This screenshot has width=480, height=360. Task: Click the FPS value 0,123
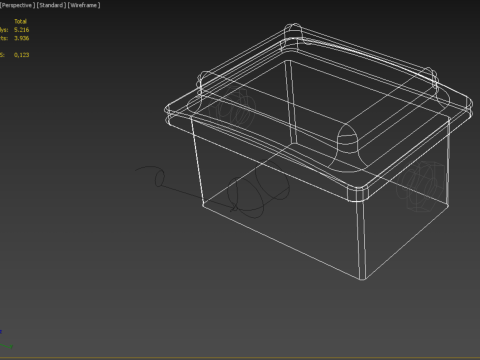point(22,55)
